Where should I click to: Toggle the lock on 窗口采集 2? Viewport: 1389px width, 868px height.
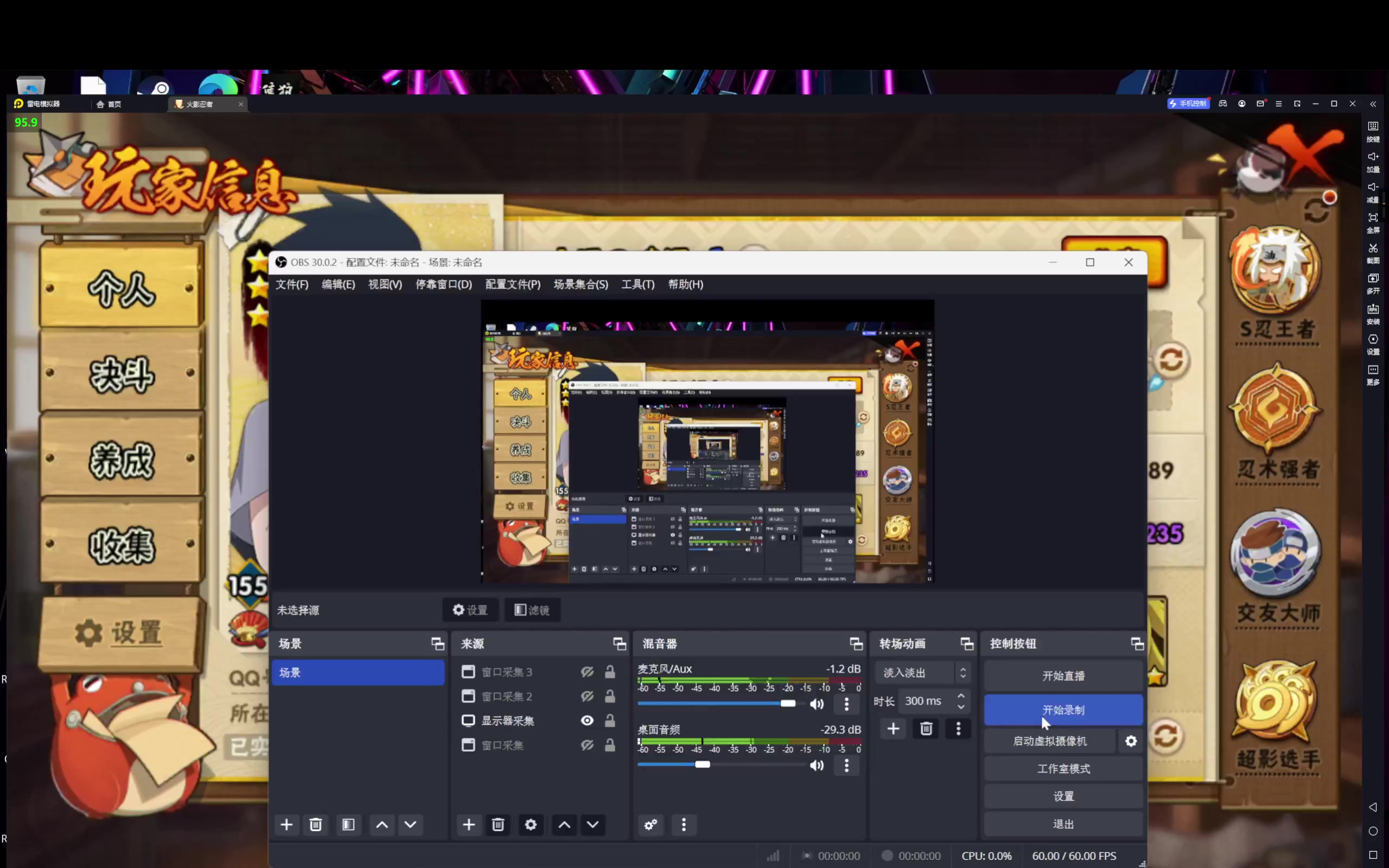coord(610,697)
